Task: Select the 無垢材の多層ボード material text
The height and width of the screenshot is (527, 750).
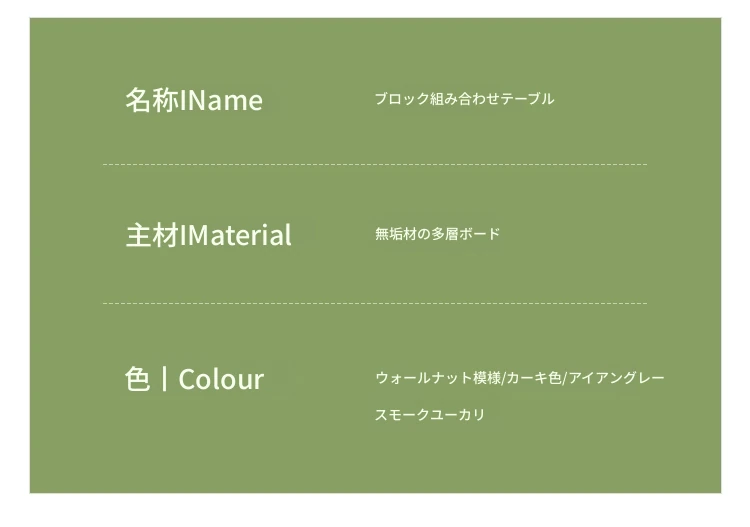Action: pyautogui.click(x=438, y=234)
